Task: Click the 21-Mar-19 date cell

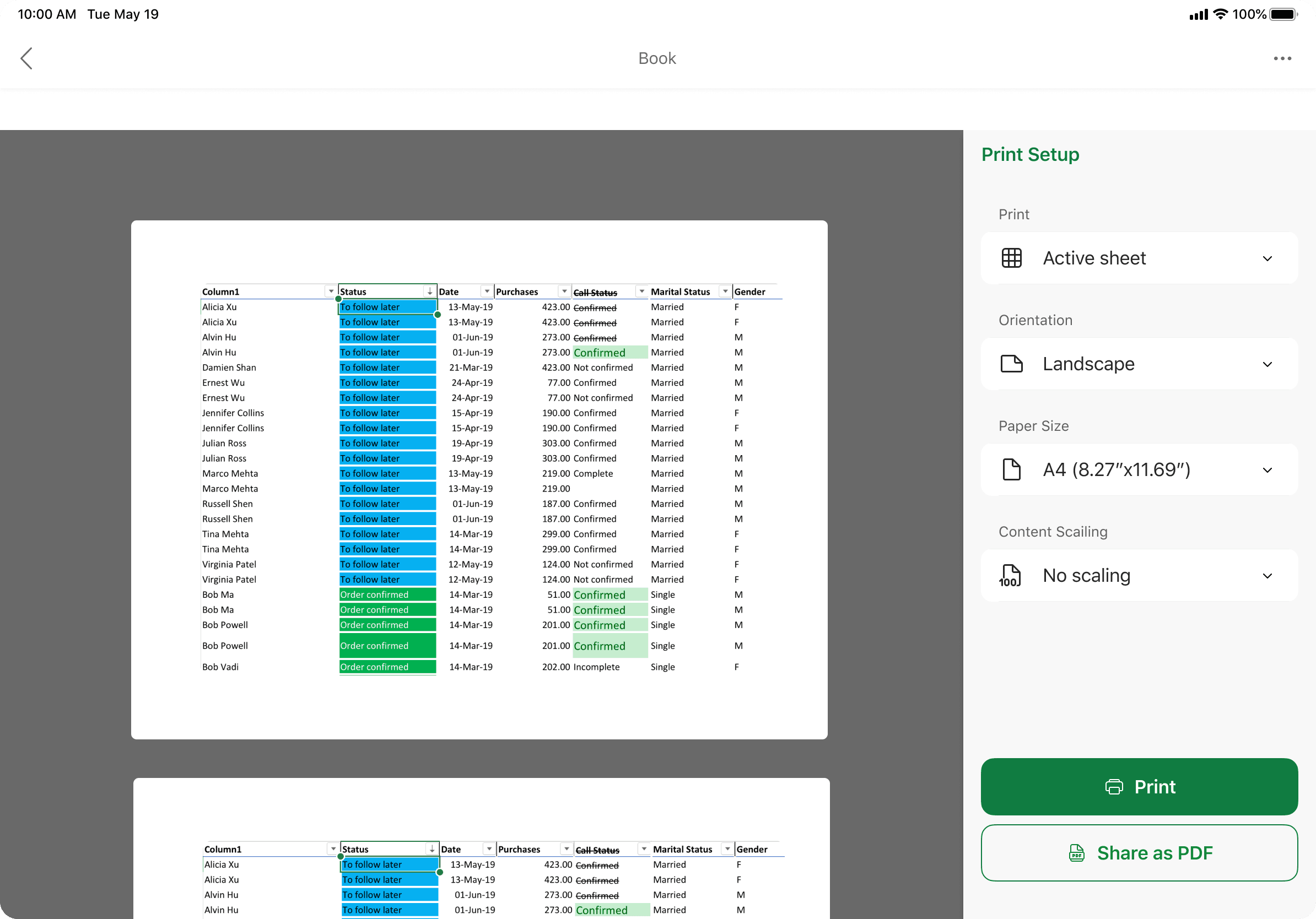Action: (471, 367)
